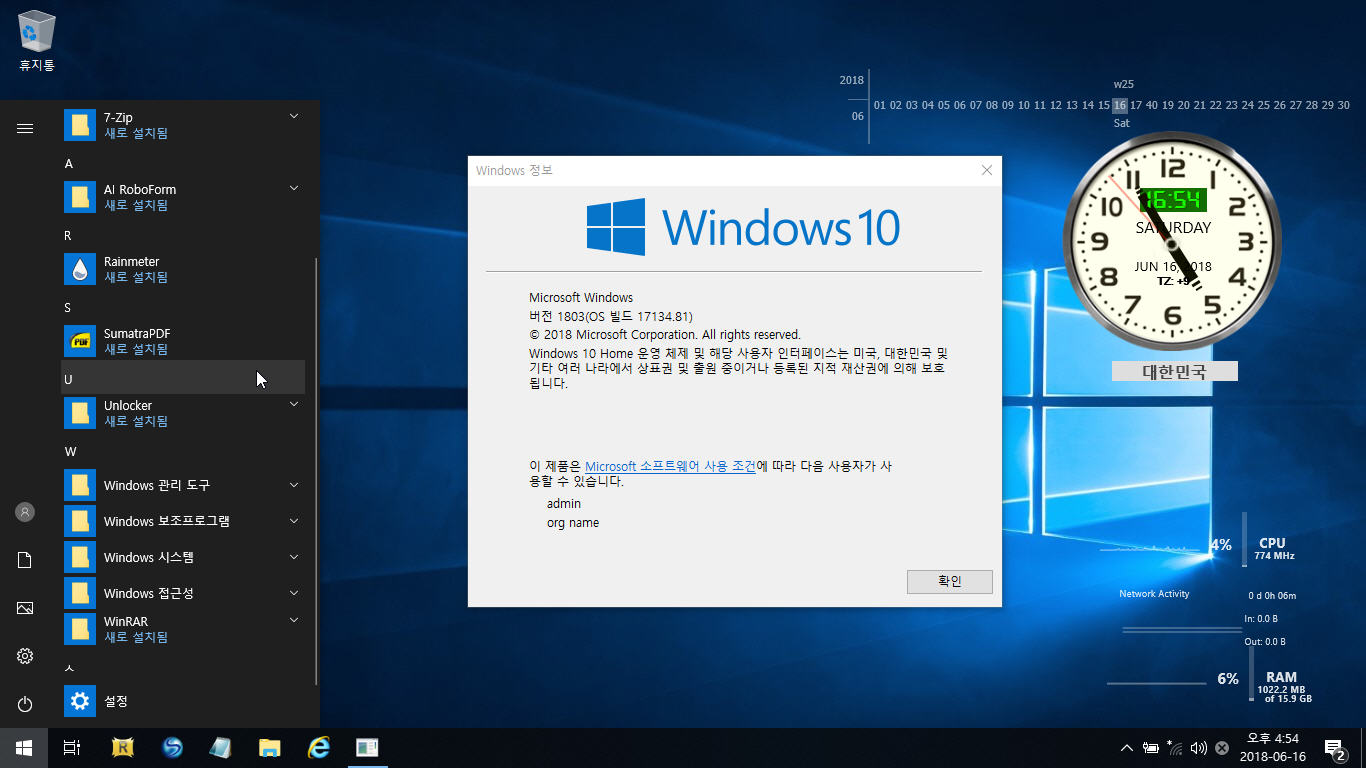Screen dimensions: 1366x768
Task: Click 확인 button in Windows 정보 dialog
Action: coord(949,581)
